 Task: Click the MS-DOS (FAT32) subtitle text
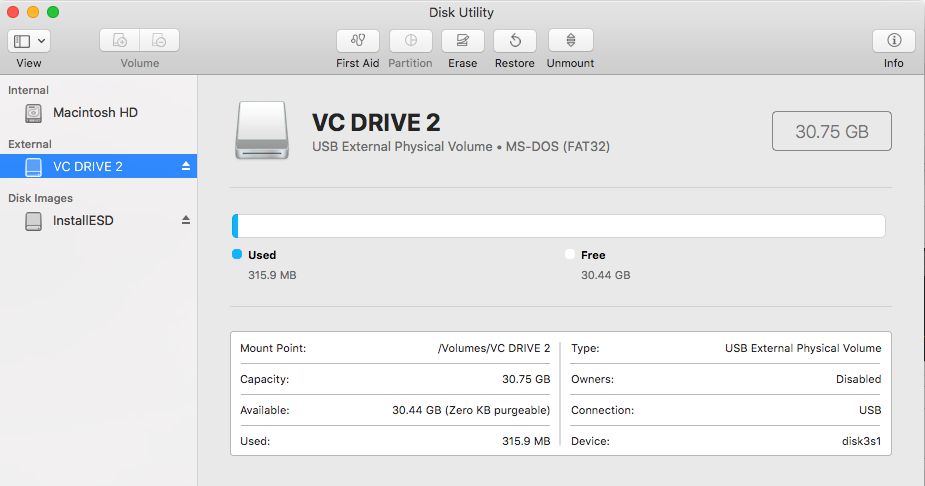(x=557, y=146)
